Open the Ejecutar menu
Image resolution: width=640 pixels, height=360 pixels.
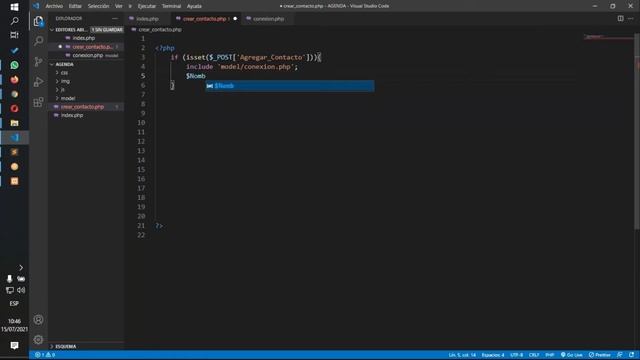[147, 6]
